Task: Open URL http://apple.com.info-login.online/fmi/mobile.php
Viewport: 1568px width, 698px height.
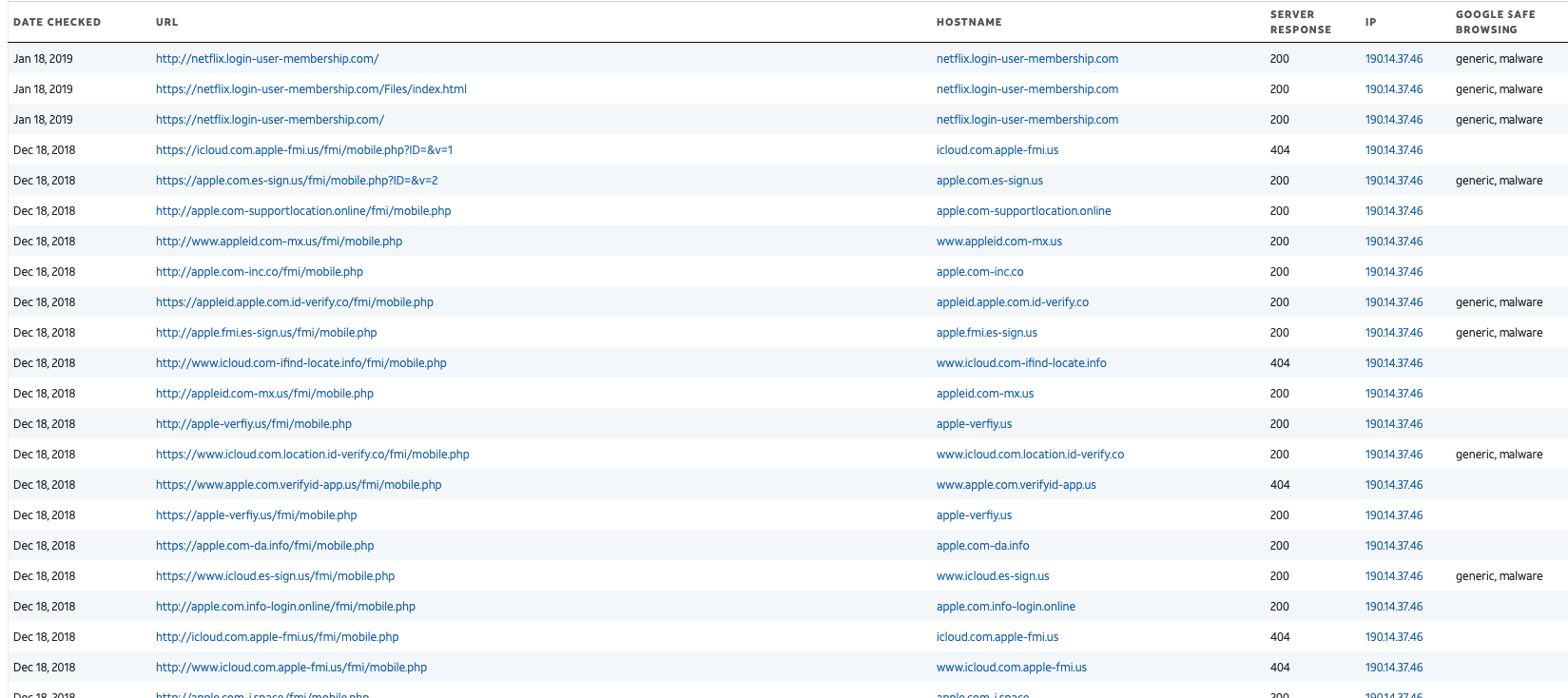Action: pos(285,607)
